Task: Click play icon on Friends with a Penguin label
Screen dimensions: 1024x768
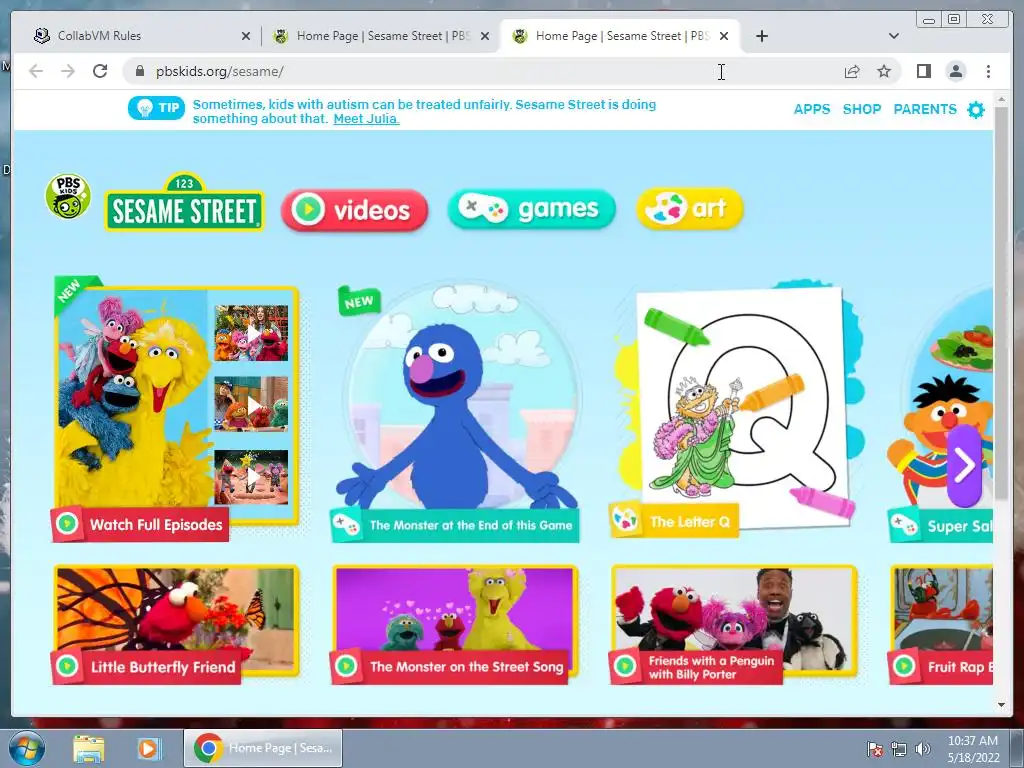Action: [x=625, y=666]
